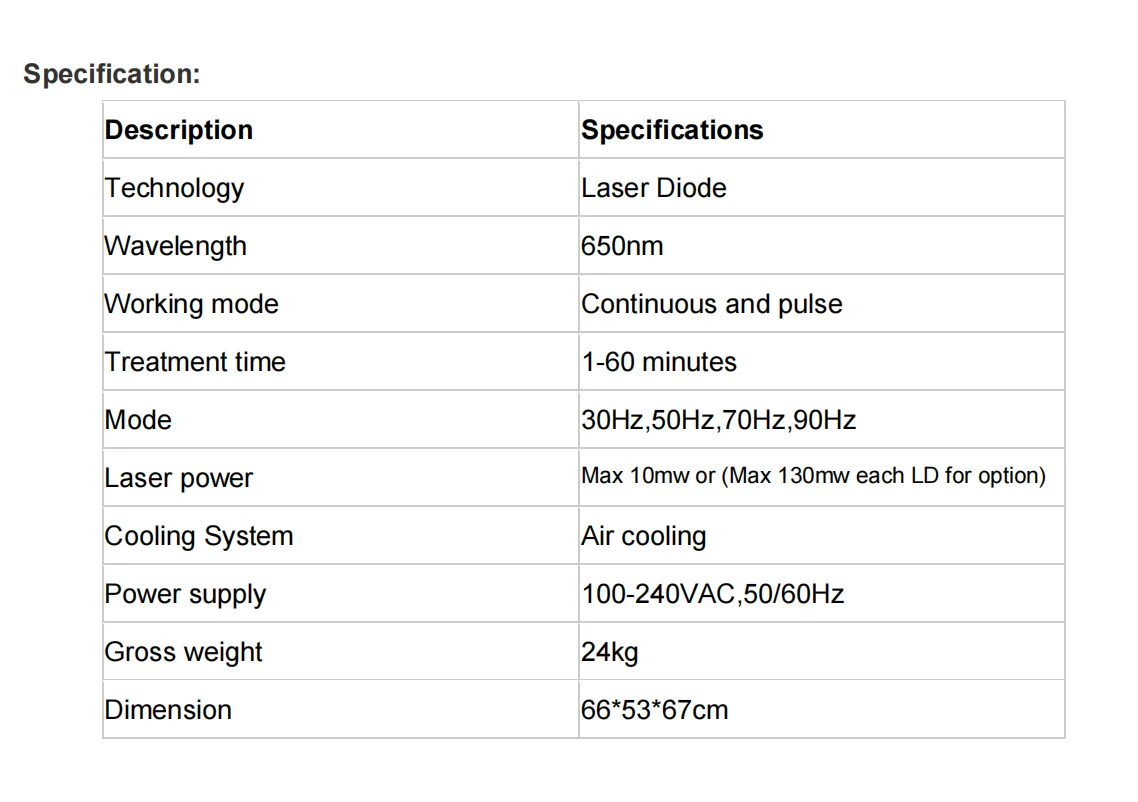This screenshot has width=1138, height=802.
Task: Click the '650nm' wavelength value
Action: pyautogui.click(x=622, y=246)
